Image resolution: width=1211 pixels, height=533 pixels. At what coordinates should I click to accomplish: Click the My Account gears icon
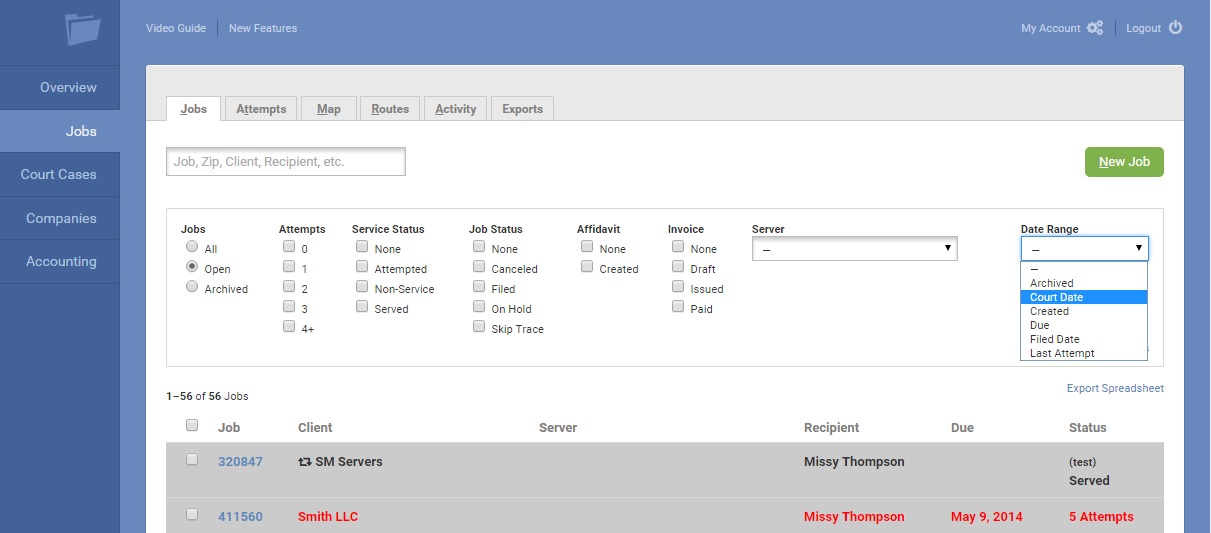(1095, 28)
